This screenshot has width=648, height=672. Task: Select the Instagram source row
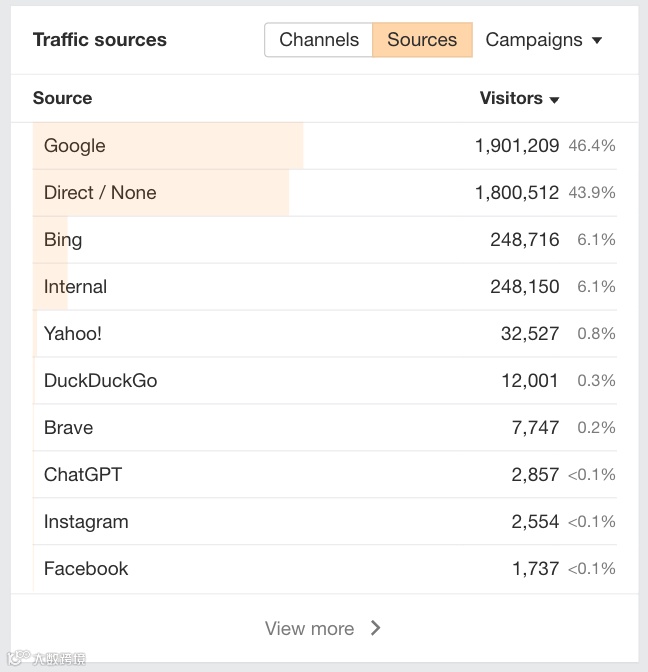pyautogui.click(x=86, y=522)
